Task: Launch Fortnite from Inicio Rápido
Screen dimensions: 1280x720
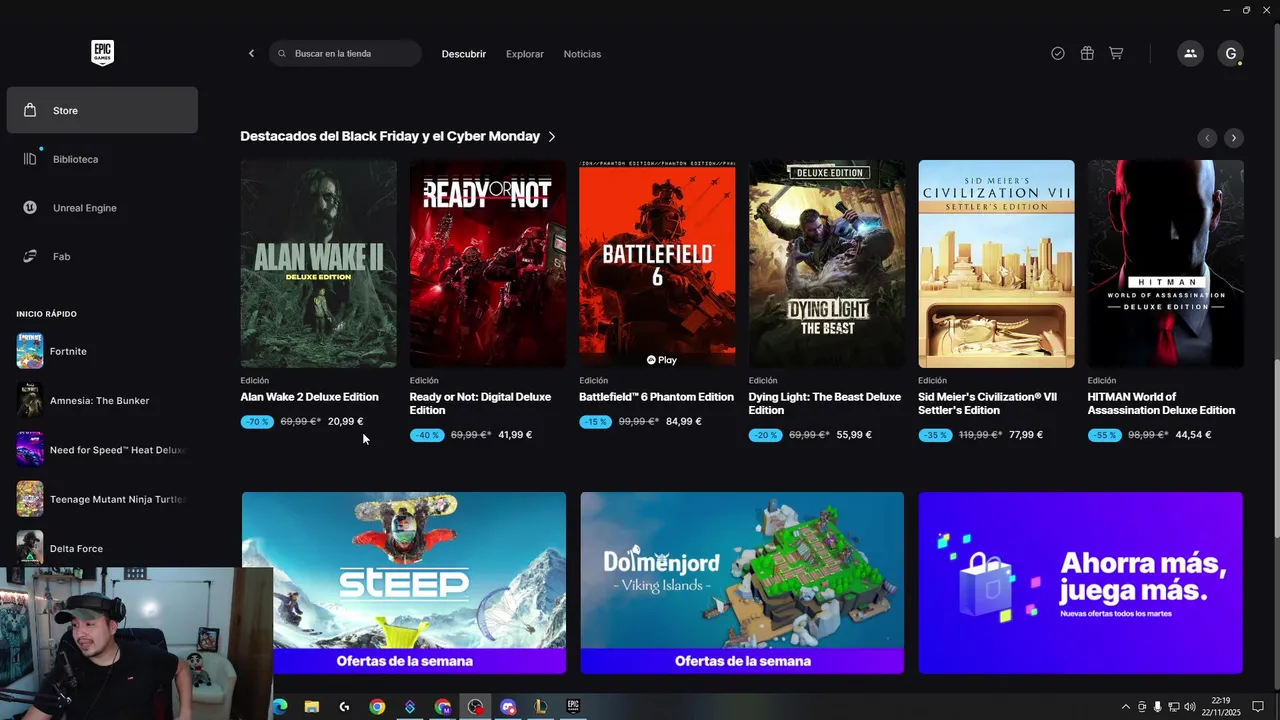Action: [102, 351]
